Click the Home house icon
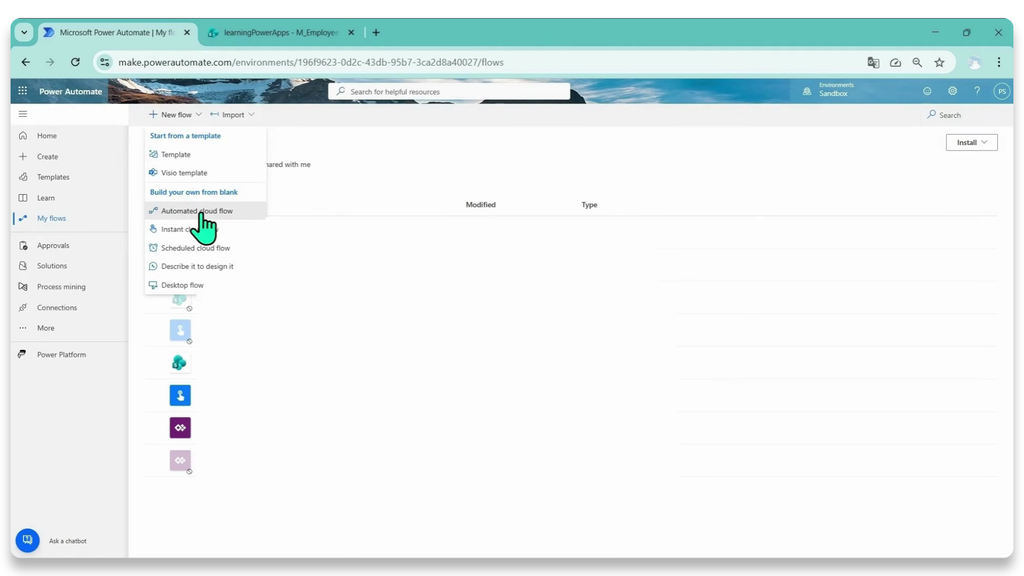Screen dimensions: 1024x576 23,136
